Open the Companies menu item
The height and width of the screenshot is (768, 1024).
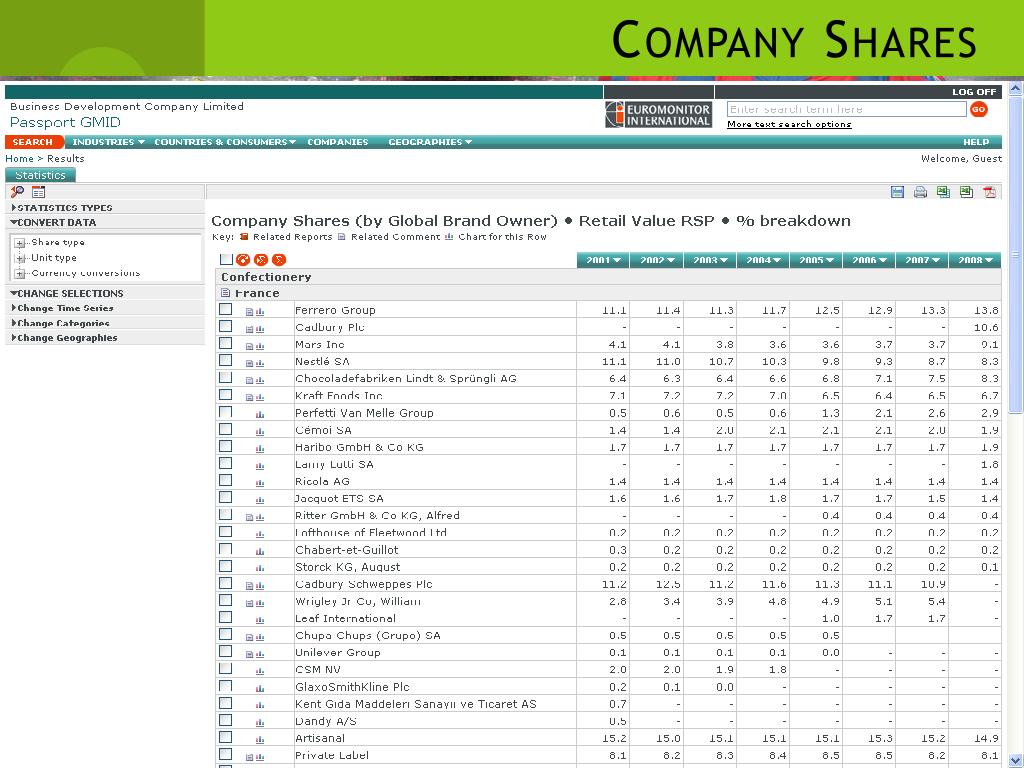[338, 142]
